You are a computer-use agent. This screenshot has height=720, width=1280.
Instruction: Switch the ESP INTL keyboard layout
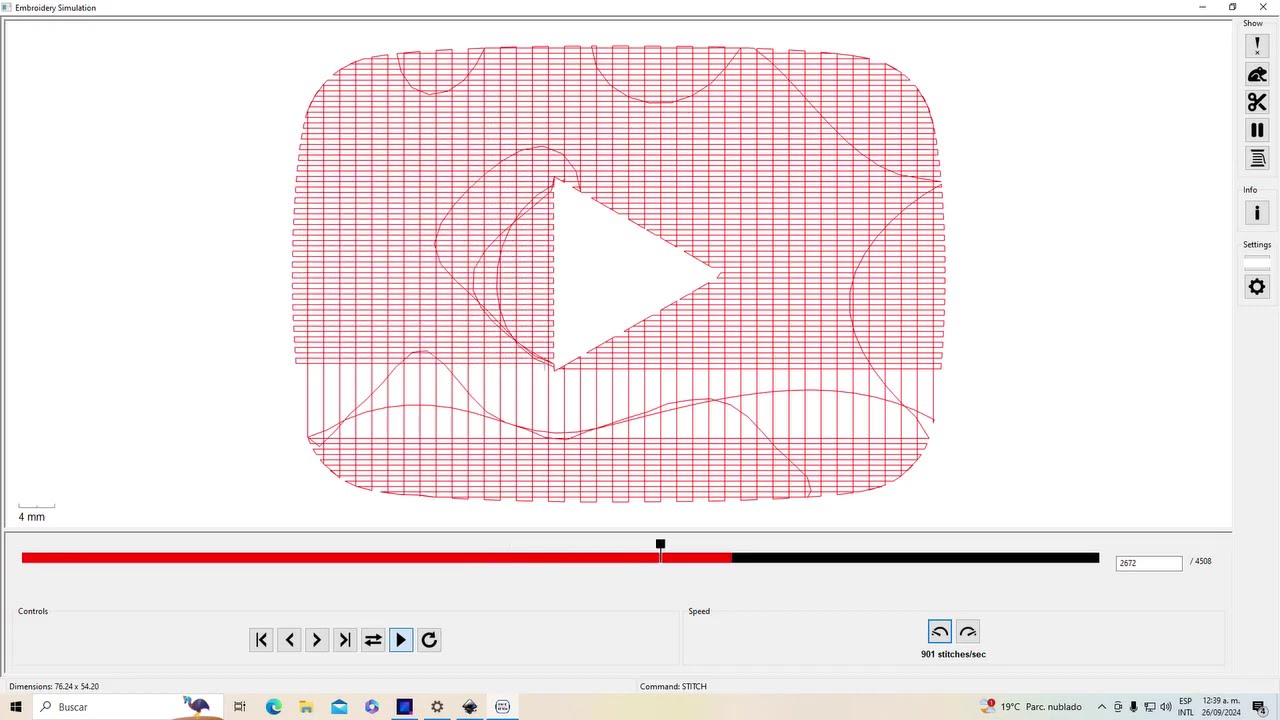(x=1186, y=707)
